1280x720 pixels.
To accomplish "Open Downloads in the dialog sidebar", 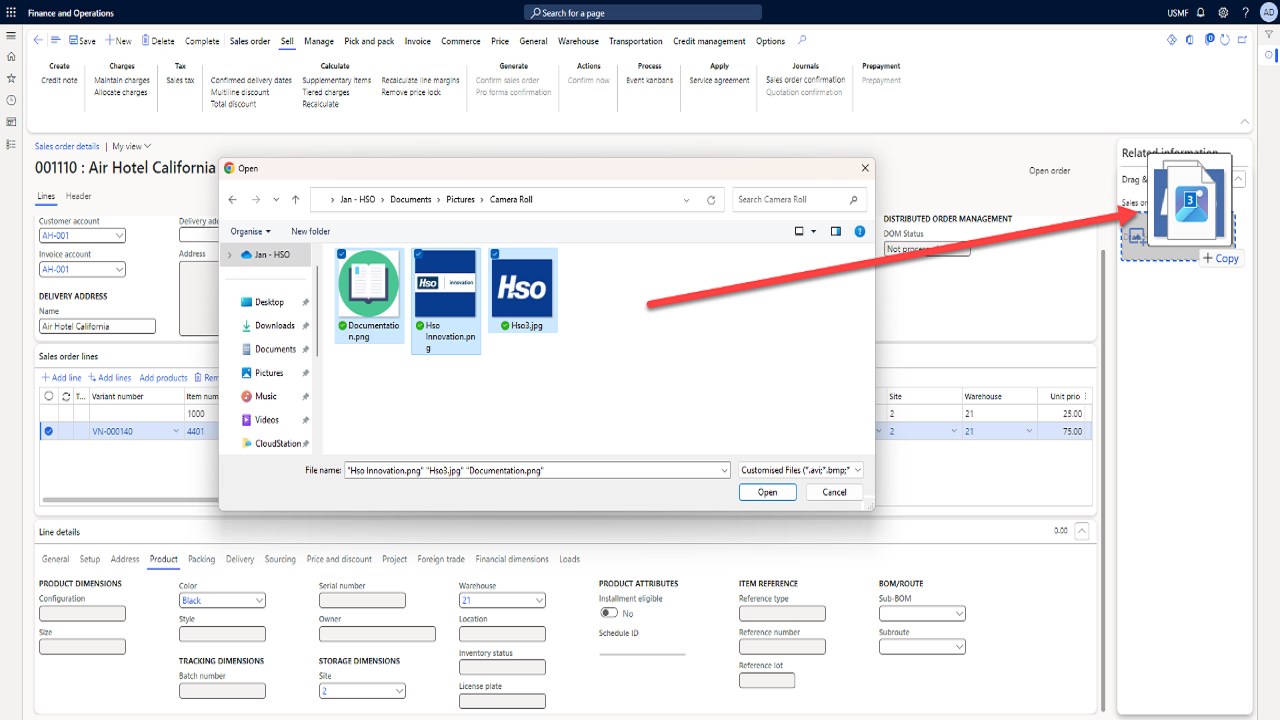I will (x=274, y=326).
